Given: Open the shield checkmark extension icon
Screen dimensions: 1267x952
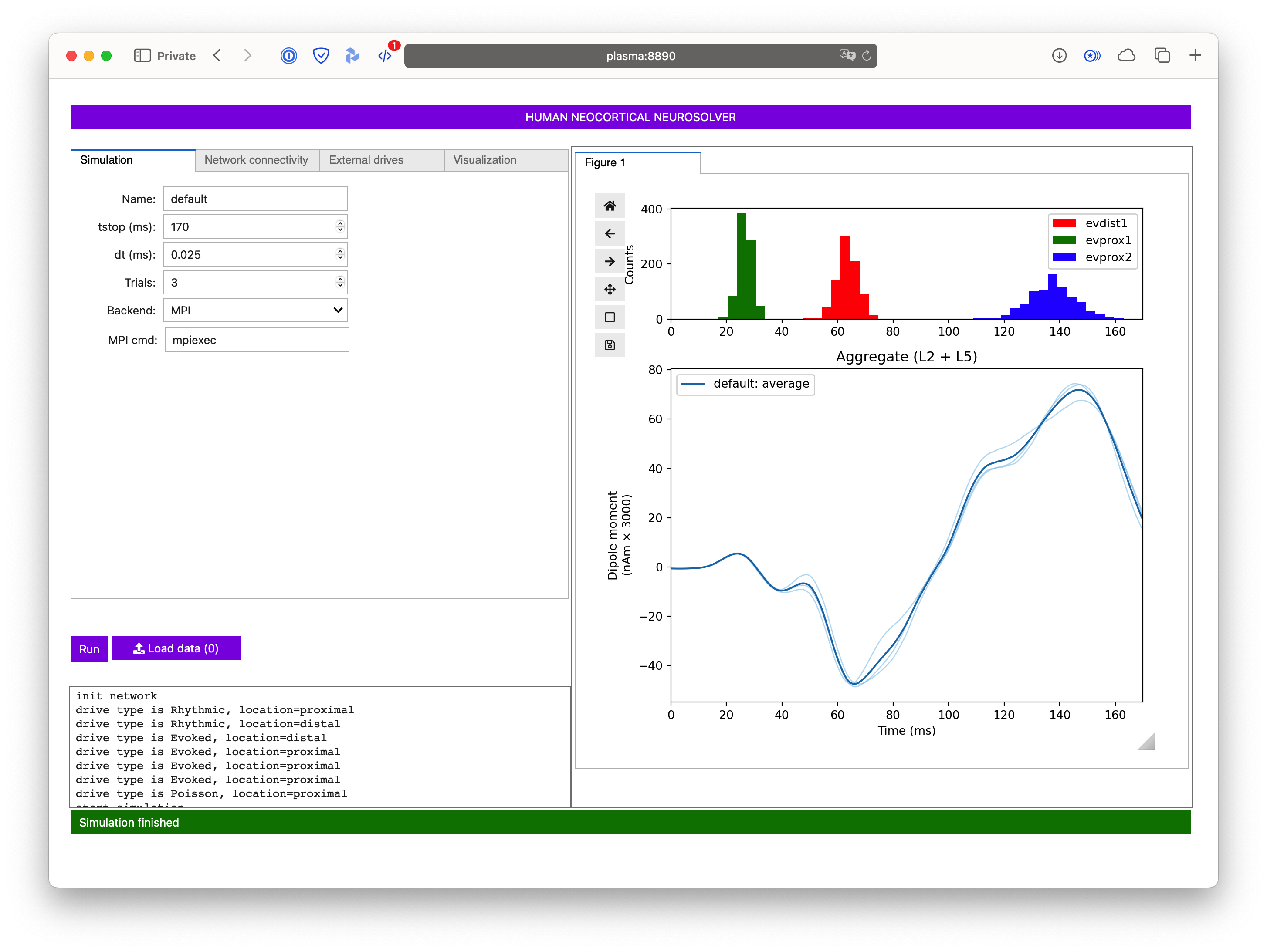Looking at the screenshot, I should point(321,56).
